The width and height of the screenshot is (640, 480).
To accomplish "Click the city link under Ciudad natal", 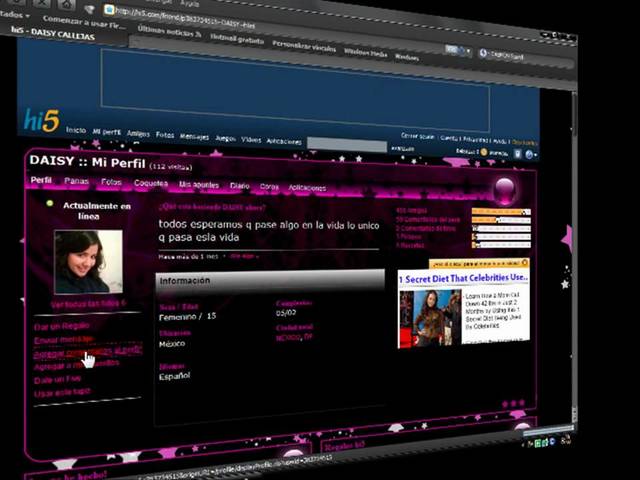I will 294,337.
